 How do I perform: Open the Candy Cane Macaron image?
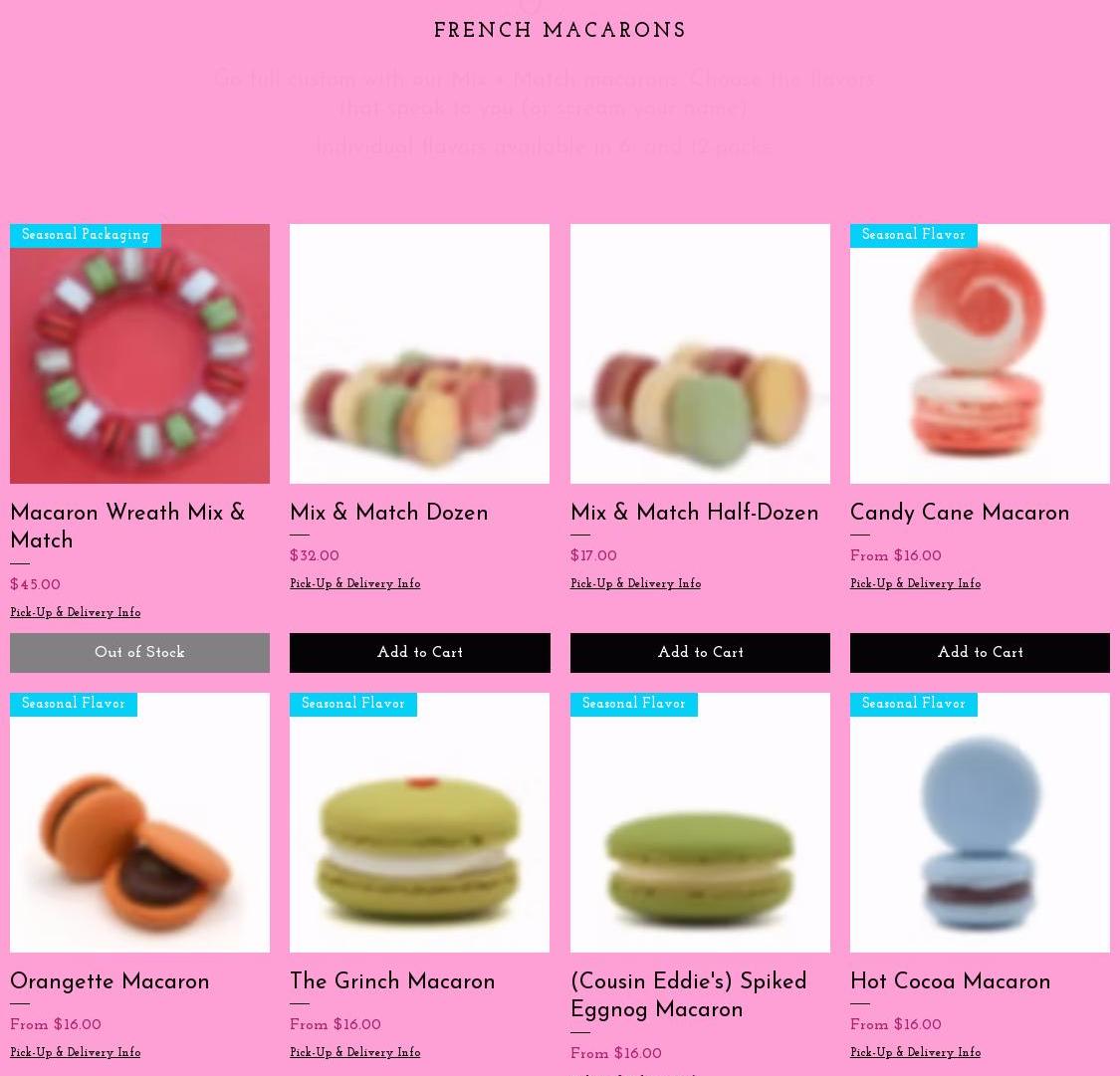tap(980, 353)
